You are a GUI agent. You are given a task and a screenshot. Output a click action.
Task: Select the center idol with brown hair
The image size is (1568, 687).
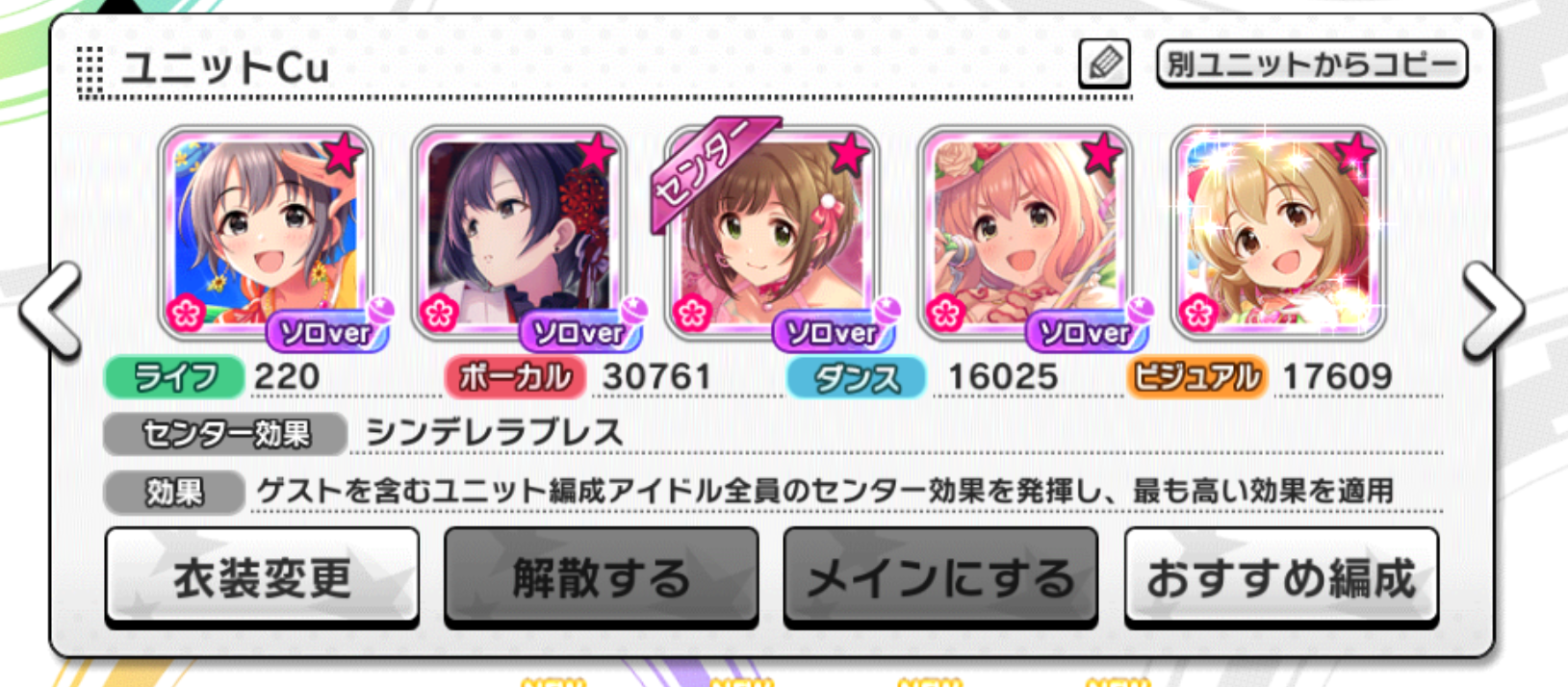772,233
